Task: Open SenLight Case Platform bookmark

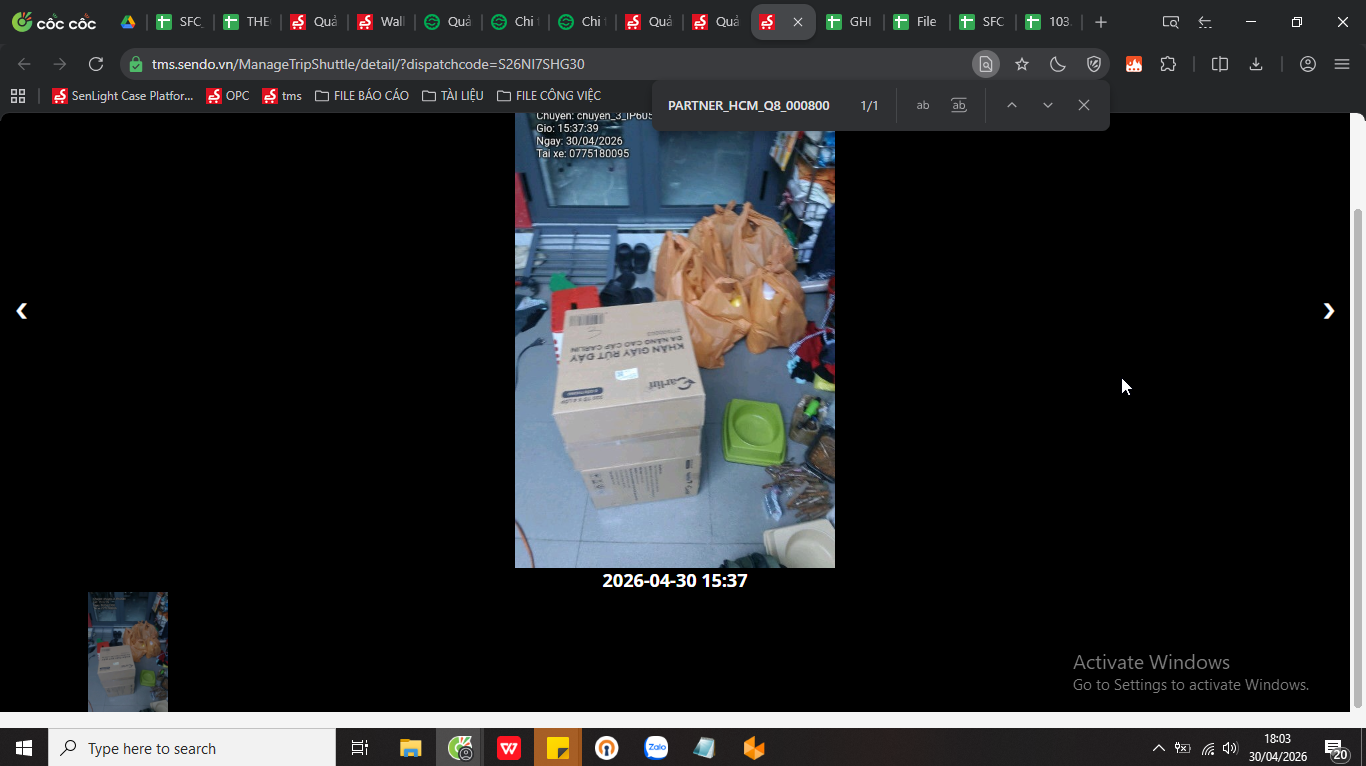Action: click(123, 96)
